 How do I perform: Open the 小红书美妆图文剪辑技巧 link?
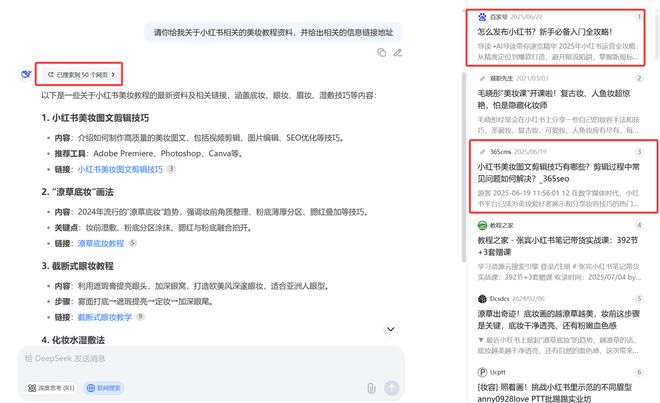tap(120, 169)
